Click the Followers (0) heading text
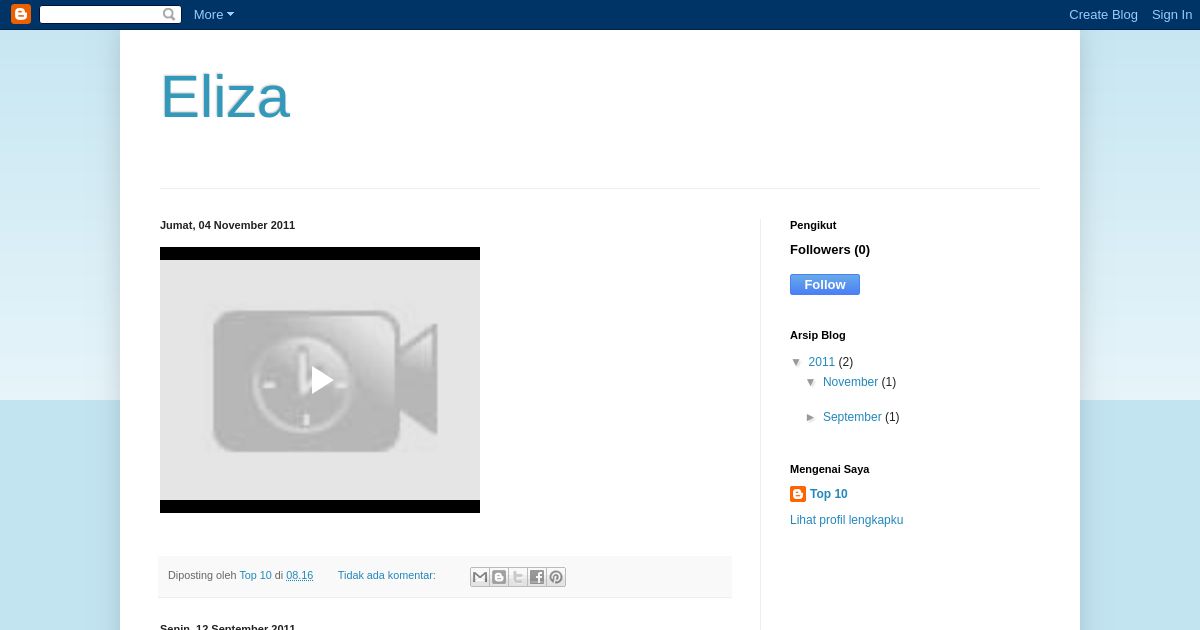This screenshot has width=1200, height=630. (x=830, y=250)
